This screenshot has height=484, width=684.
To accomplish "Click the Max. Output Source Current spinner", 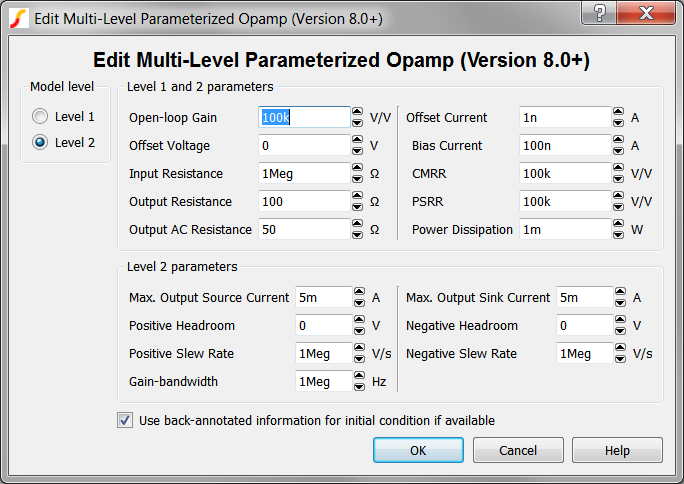I will tap(358, 297).
